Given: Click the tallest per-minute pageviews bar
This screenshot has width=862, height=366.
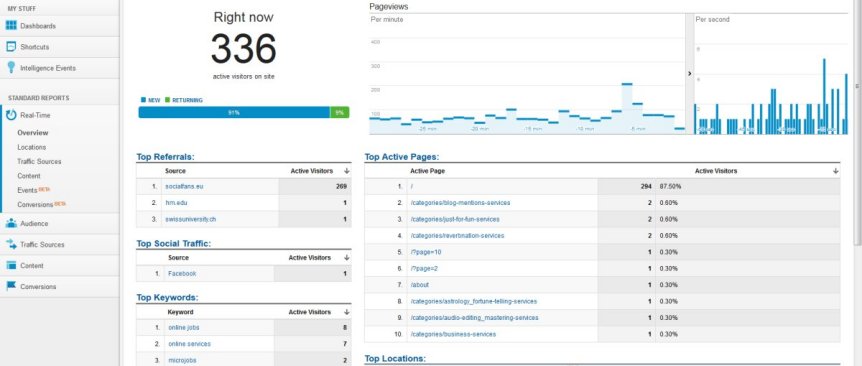Looking at the screenshot, I should [x=627, y=108].
